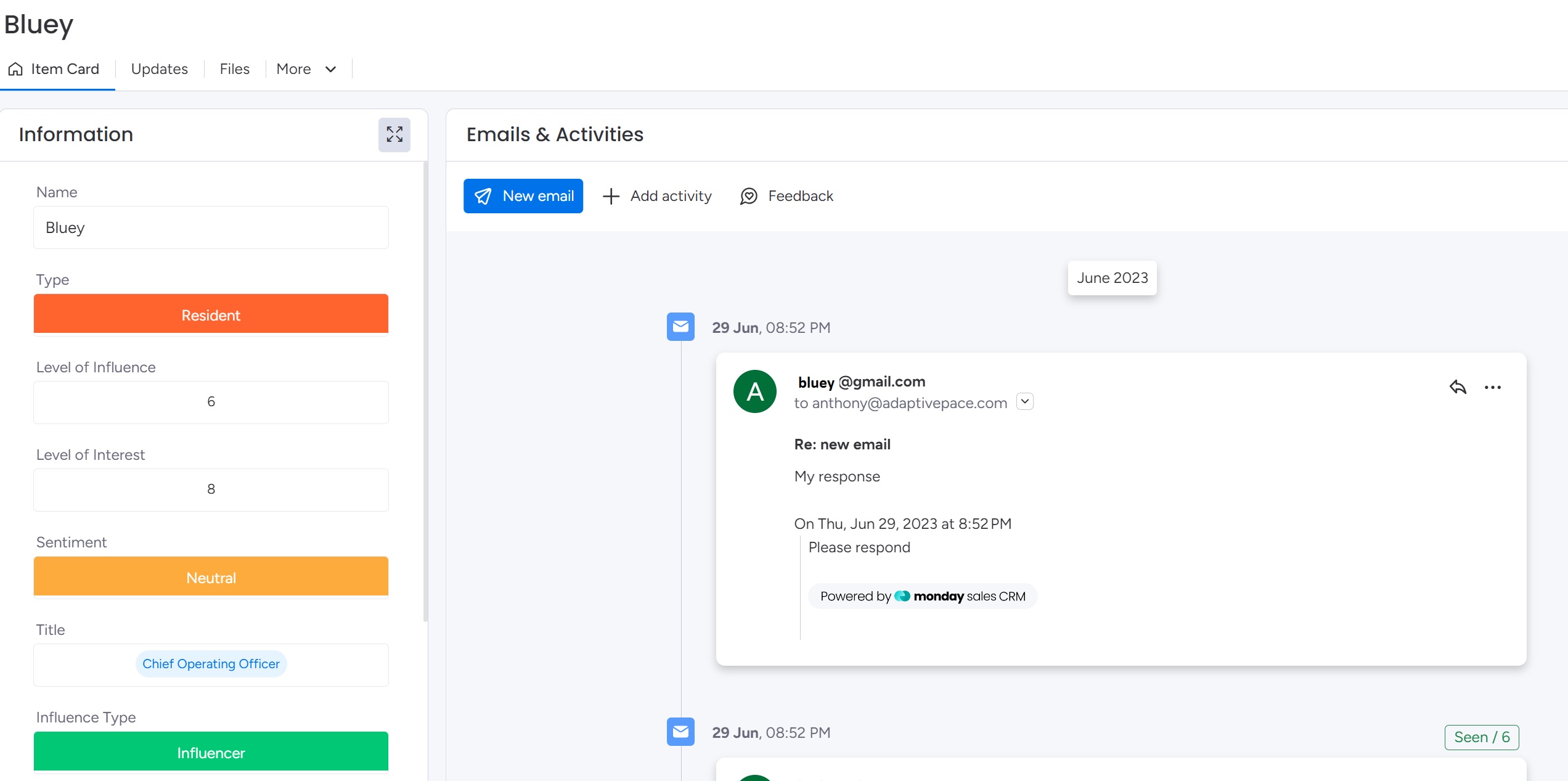Click the expand information panel icon
The image size is (1568, 781).
pyautogui.click(x=394, y=135)
